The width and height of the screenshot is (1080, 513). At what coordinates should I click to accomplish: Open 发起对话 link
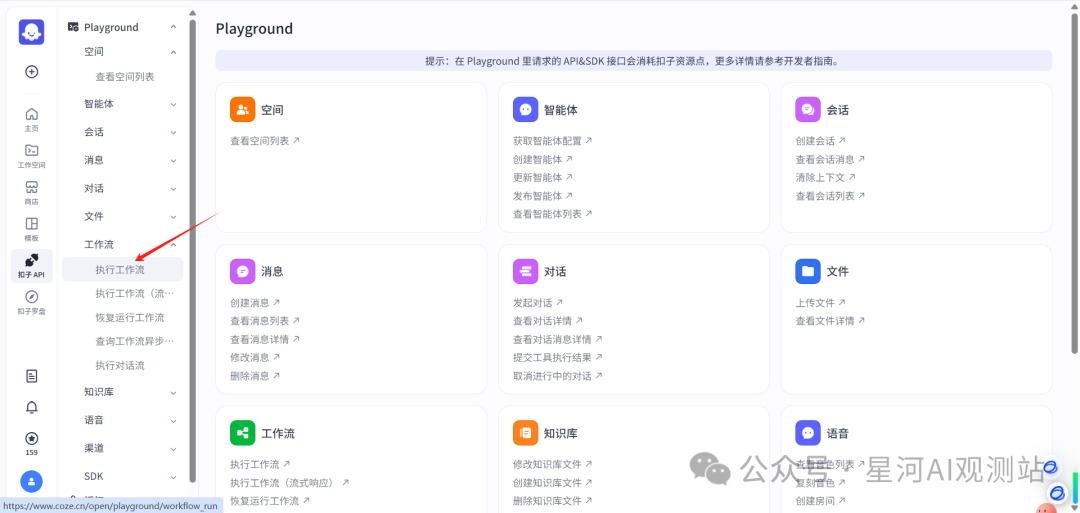click(539, 302)
